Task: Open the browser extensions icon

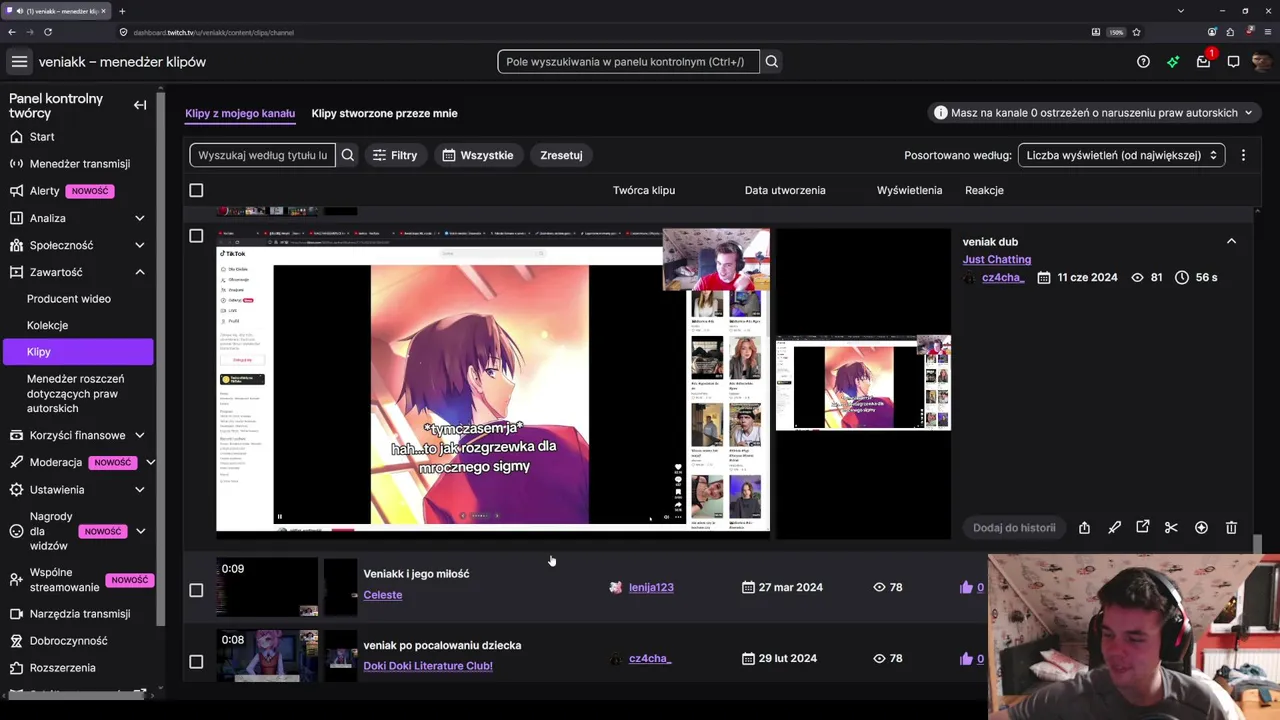Action: (x=1230, y=32)
